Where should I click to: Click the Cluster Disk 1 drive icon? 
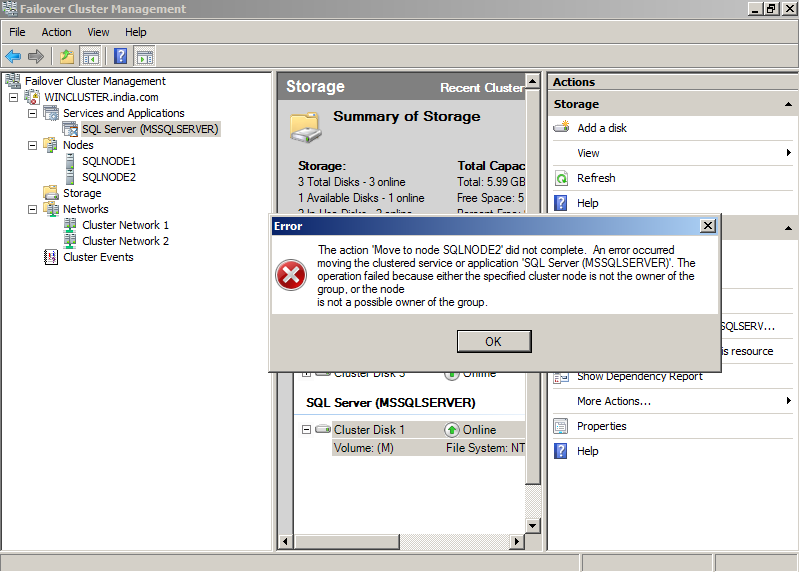pos(323,429)
